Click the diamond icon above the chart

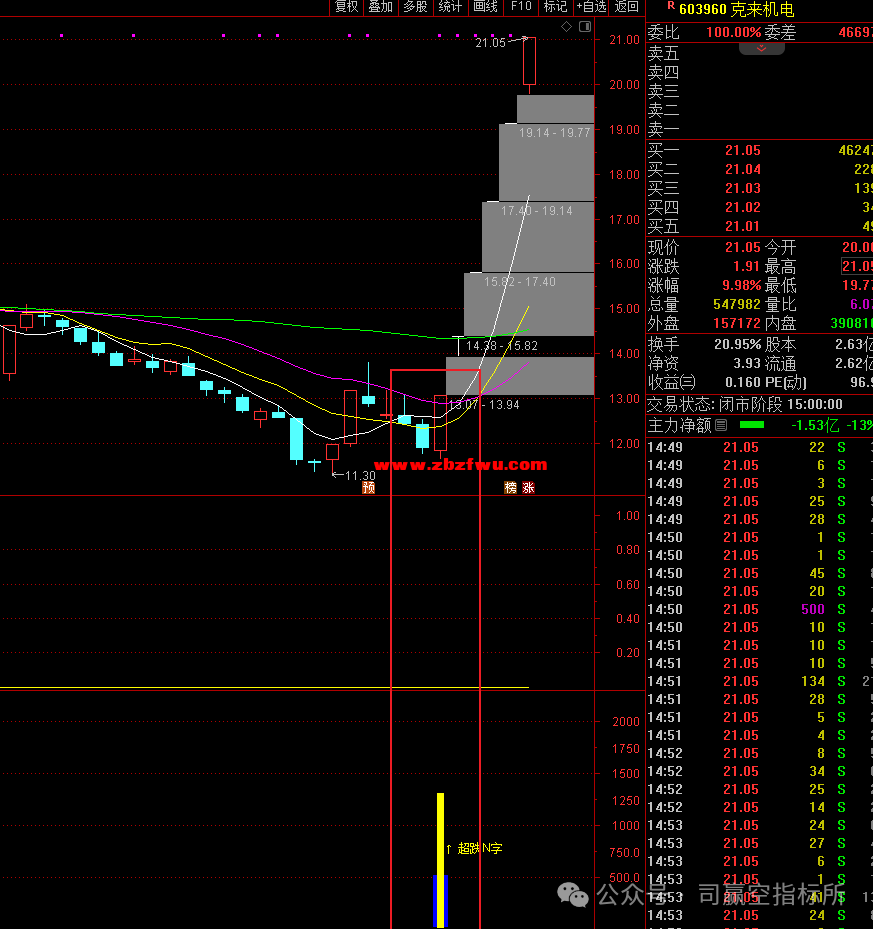pyautogui.click(x=567, y=27)
